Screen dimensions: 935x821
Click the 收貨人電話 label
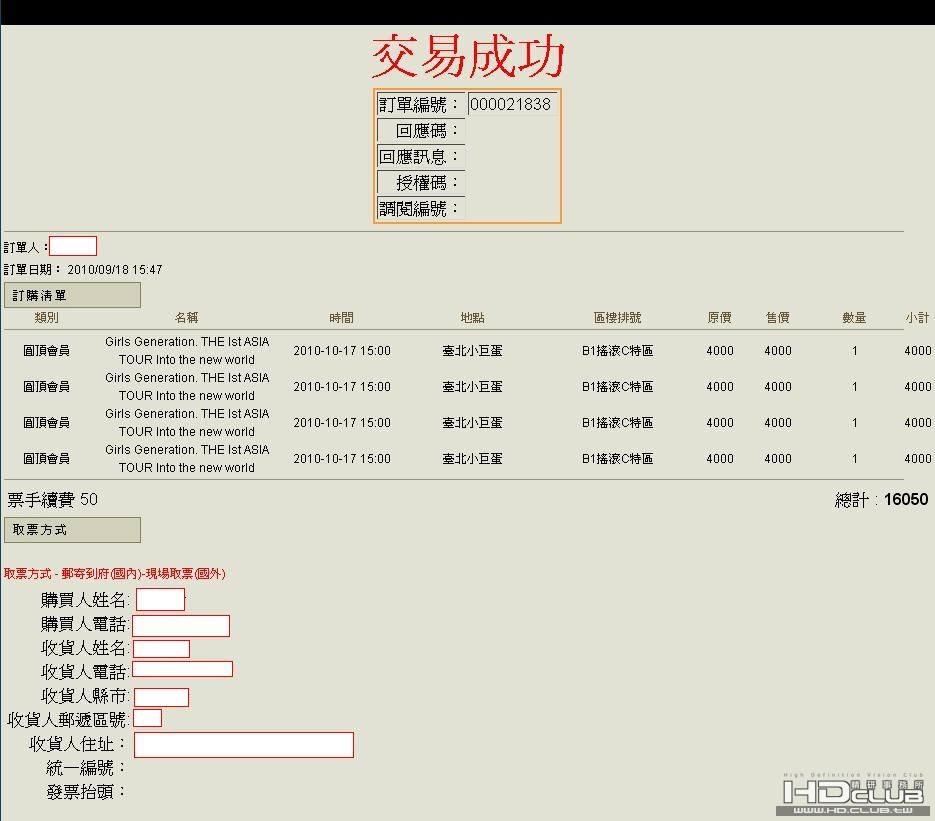[85, 672]
